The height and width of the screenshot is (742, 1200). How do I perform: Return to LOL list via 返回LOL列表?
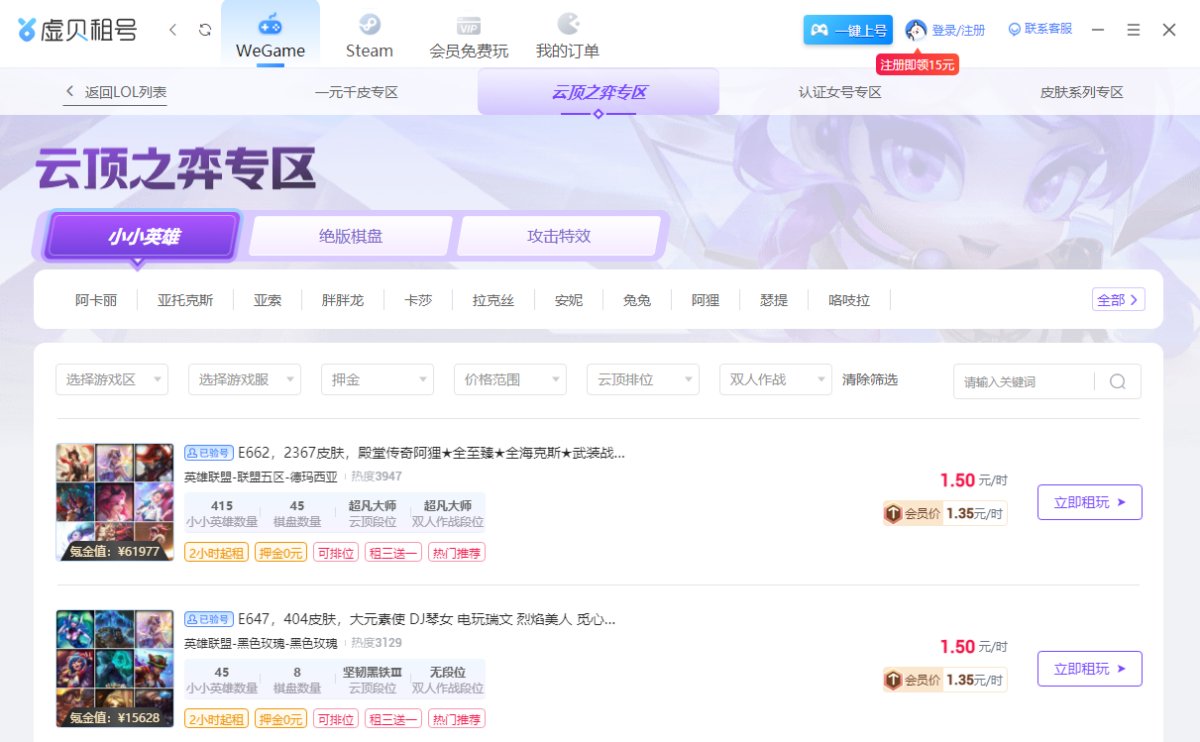[116, 92]
